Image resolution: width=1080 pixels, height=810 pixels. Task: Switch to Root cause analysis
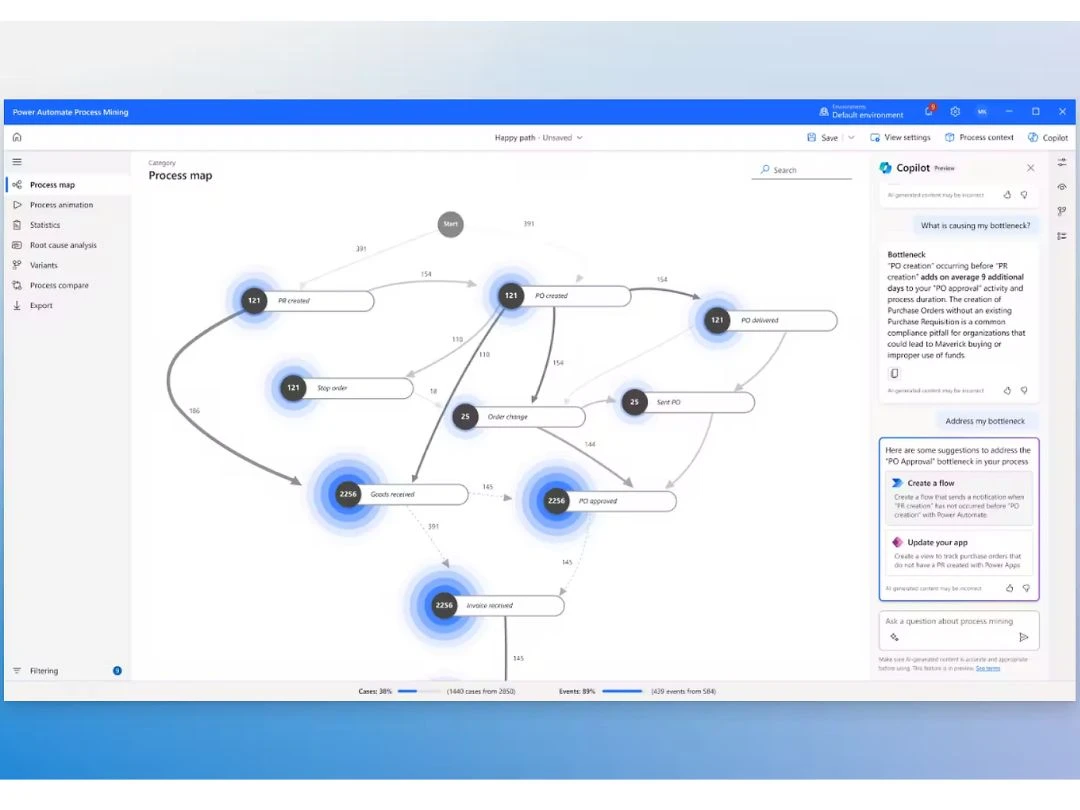[x=62, y=245]
